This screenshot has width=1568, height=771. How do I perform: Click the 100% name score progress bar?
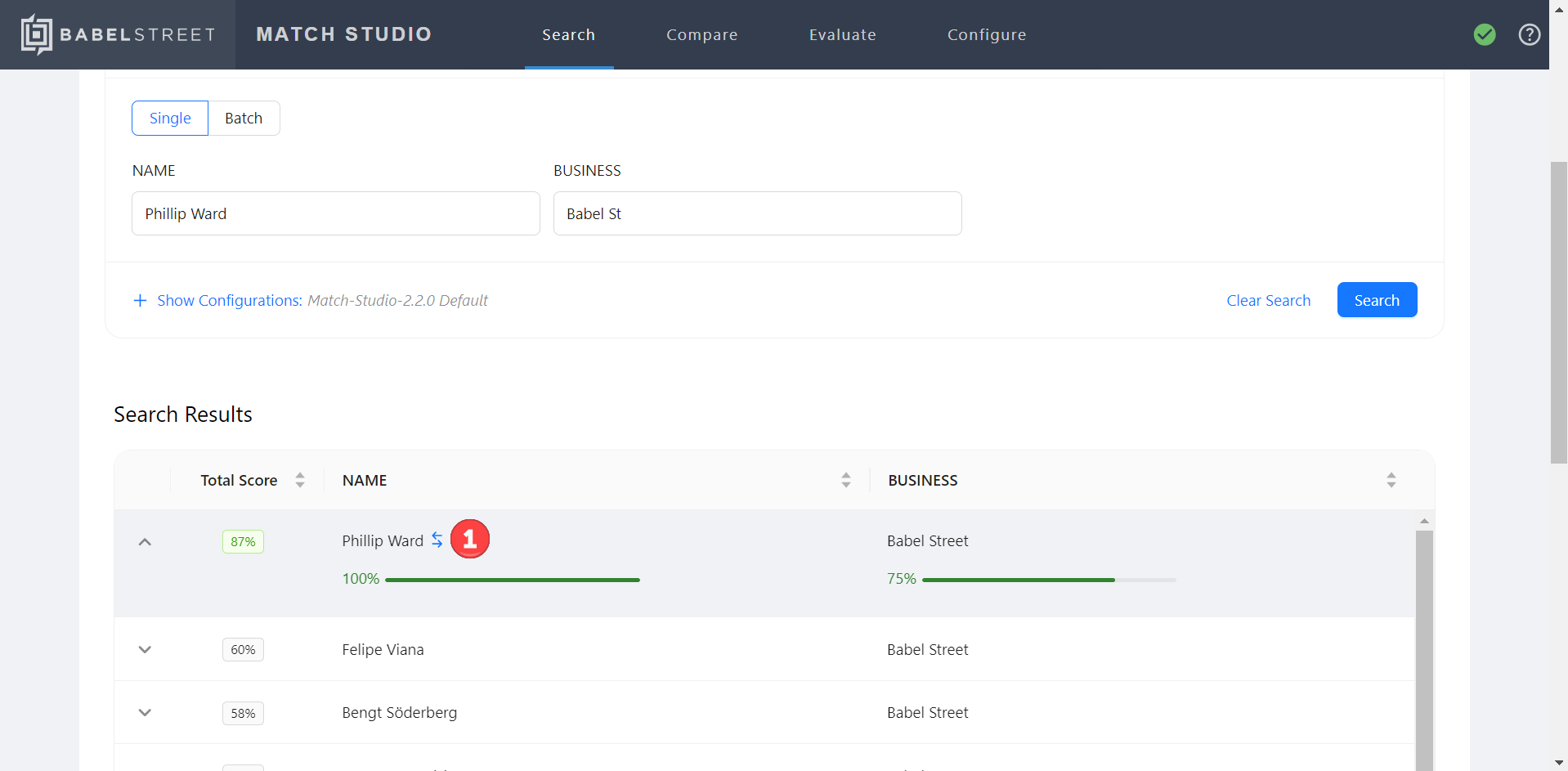tap(513, 580)
